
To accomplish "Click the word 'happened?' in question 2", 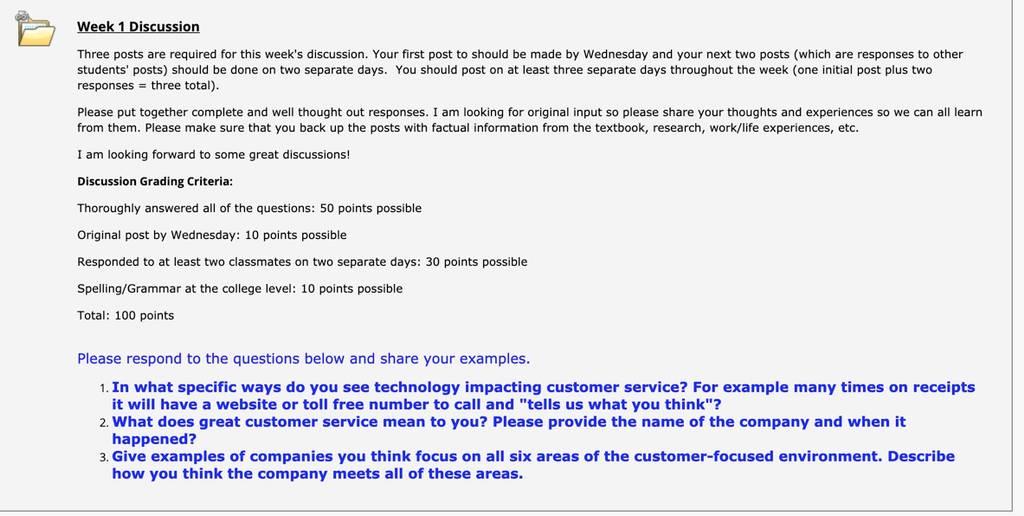I will coord(154,439).
